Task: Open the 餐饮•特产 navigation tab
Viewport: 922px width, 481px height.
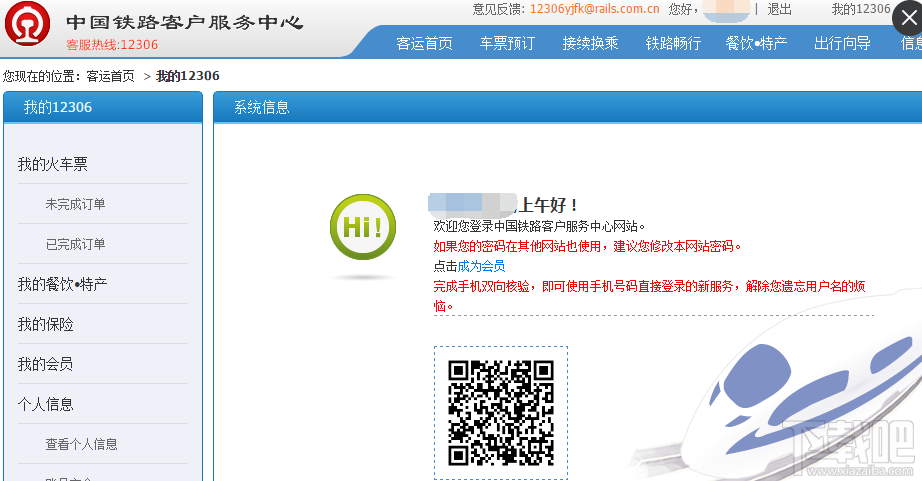Action: [756, 44]
